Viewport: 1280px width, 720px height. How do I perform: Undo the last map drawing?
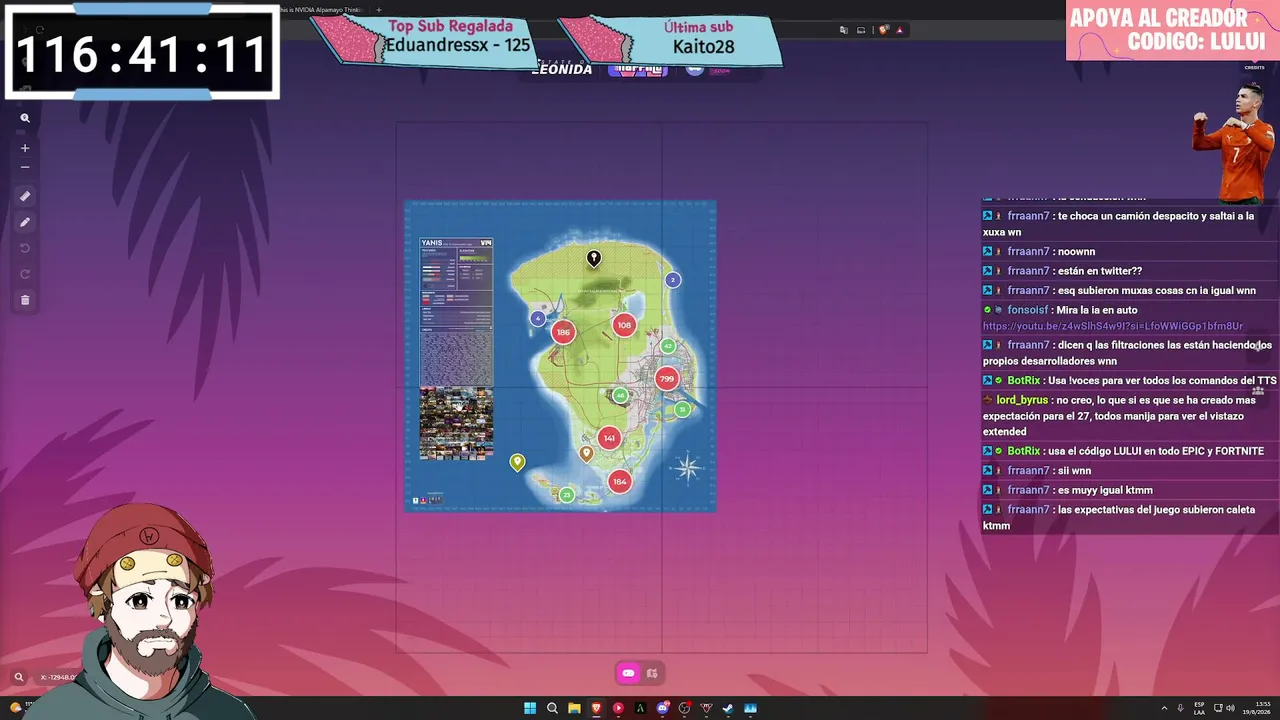(25, 248)
